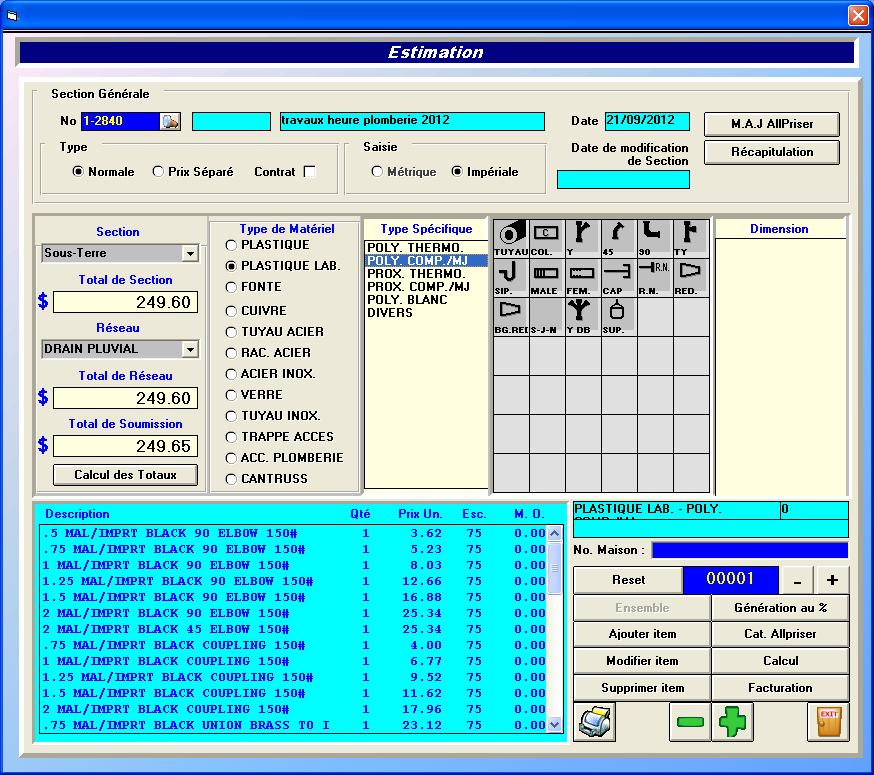
Task: Expand the Section dropdown showing Sous-Terre
Action: coord(190,254)
